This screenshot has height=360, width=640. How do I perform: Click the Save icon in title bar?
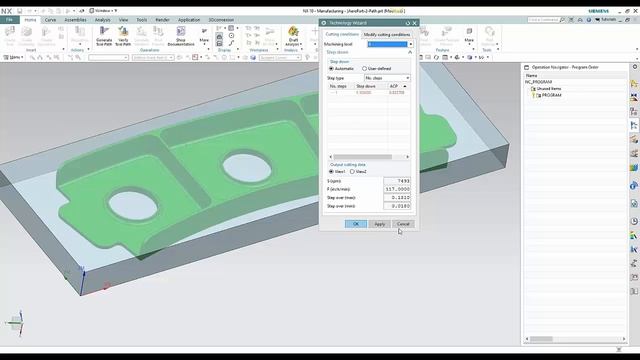point(19,11)
